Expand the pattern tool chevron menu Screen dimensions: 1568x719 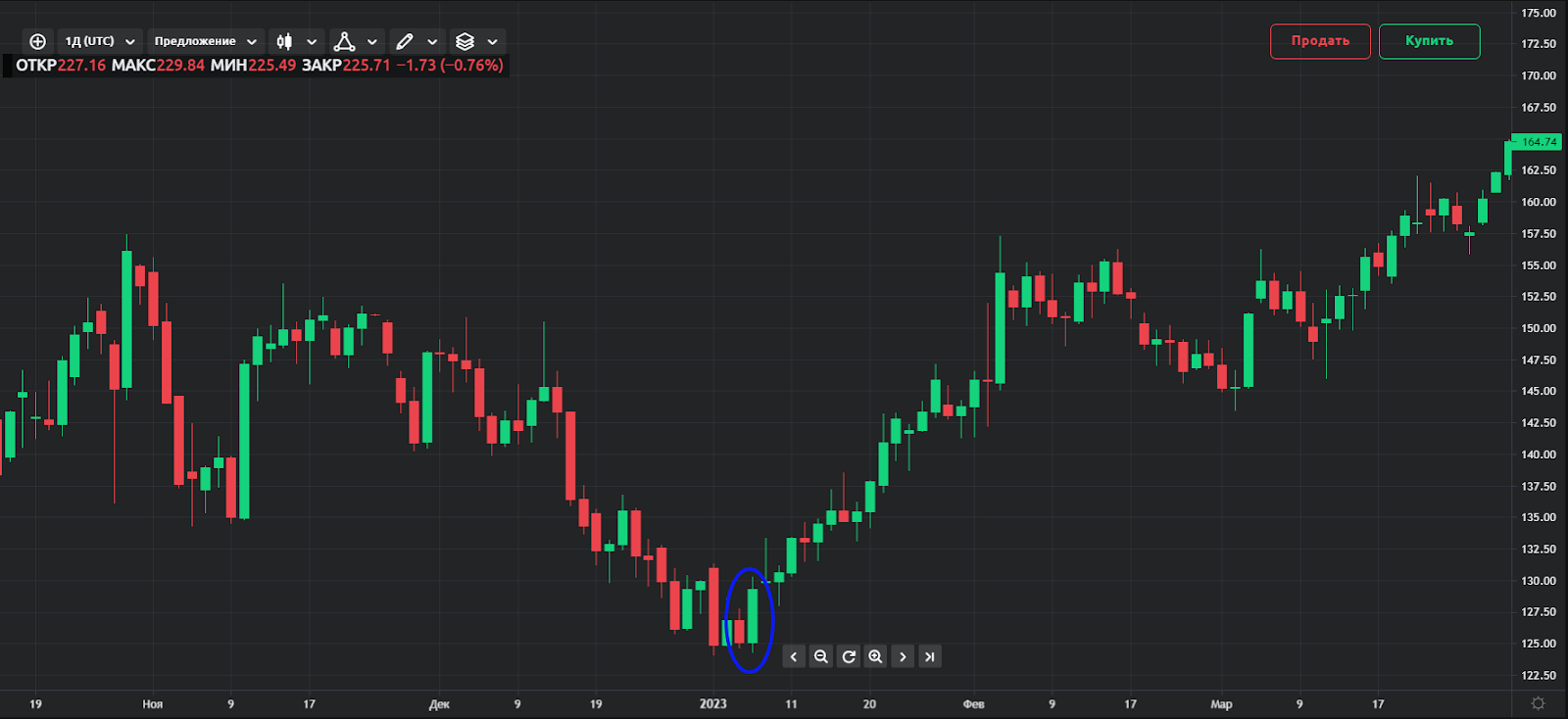372,42
